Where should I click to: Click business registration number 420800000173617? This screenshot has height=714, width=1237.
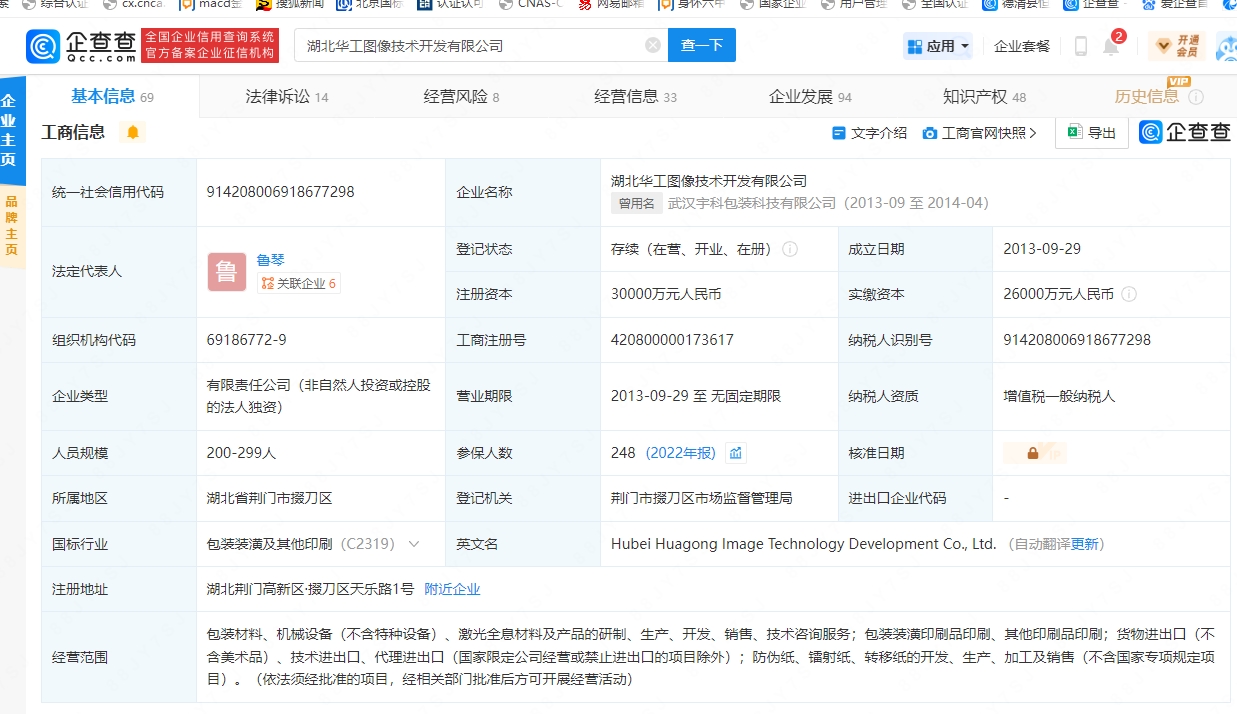pos(672,340)
